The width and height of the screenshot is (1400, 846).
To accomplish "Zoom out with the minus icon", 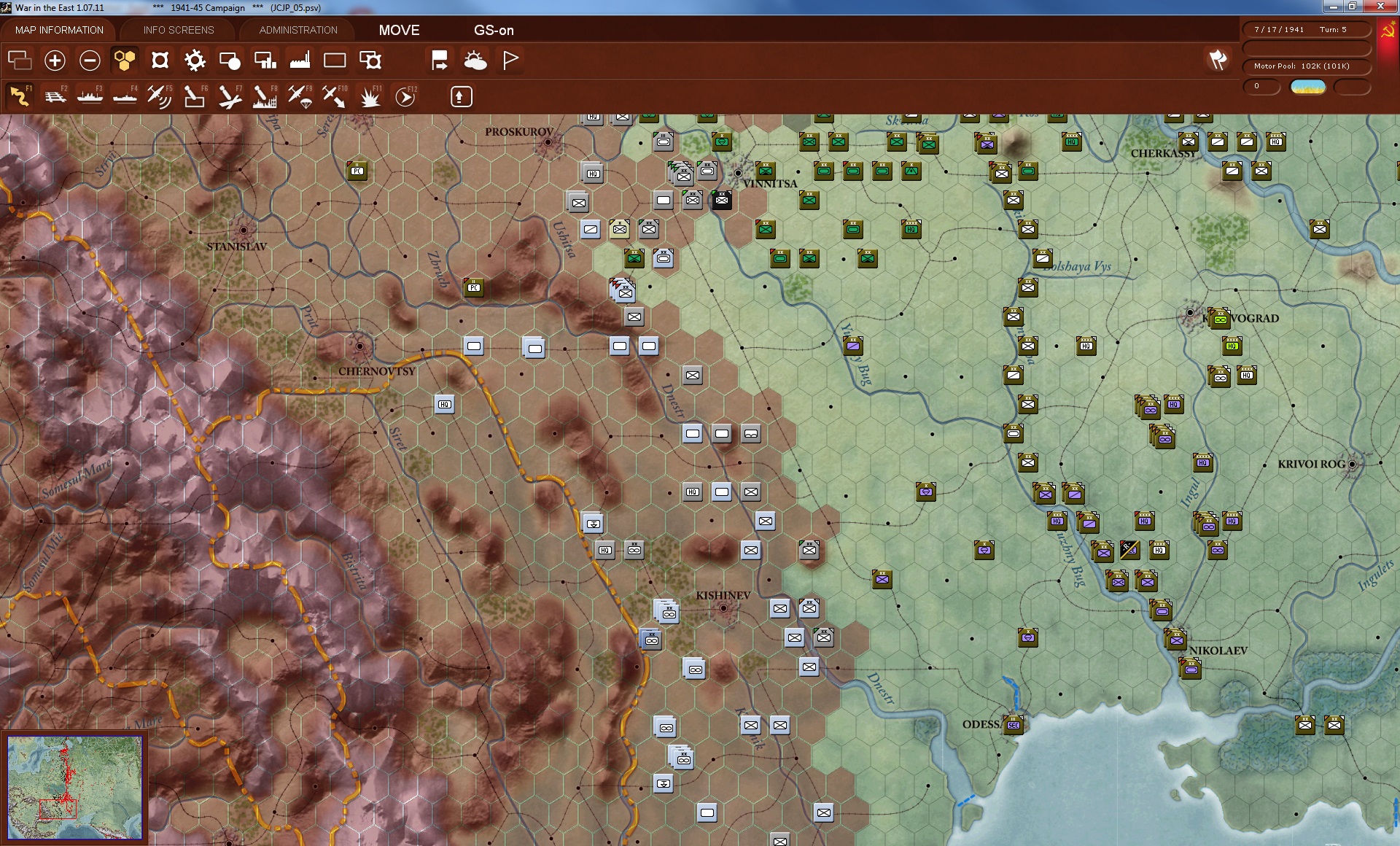I will (x=90, y=61).
